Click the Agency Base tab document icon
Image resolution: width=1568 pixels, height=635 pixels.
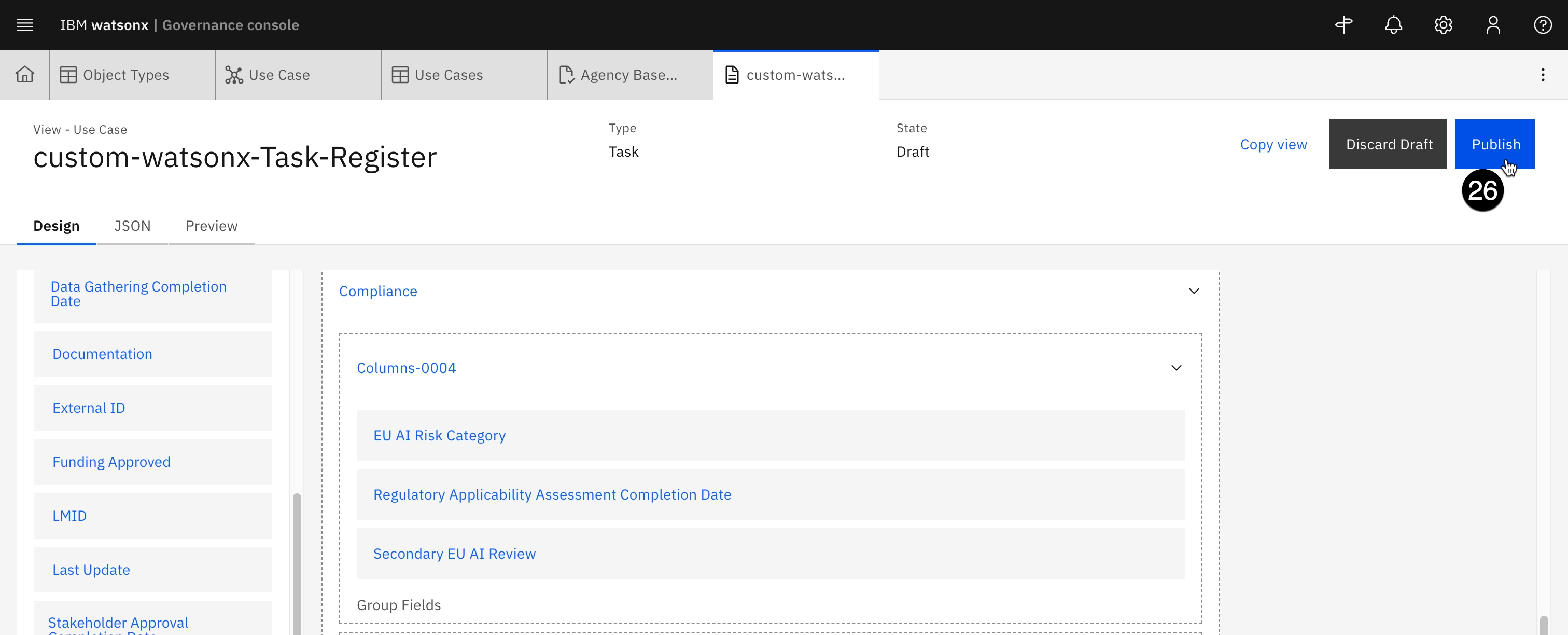(x=566, y=75)
